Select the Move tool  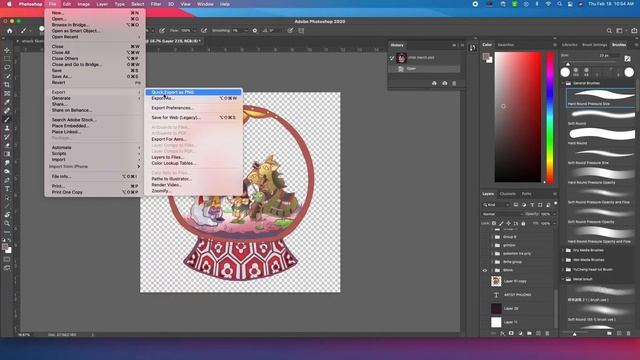click(x=7, y=50)
